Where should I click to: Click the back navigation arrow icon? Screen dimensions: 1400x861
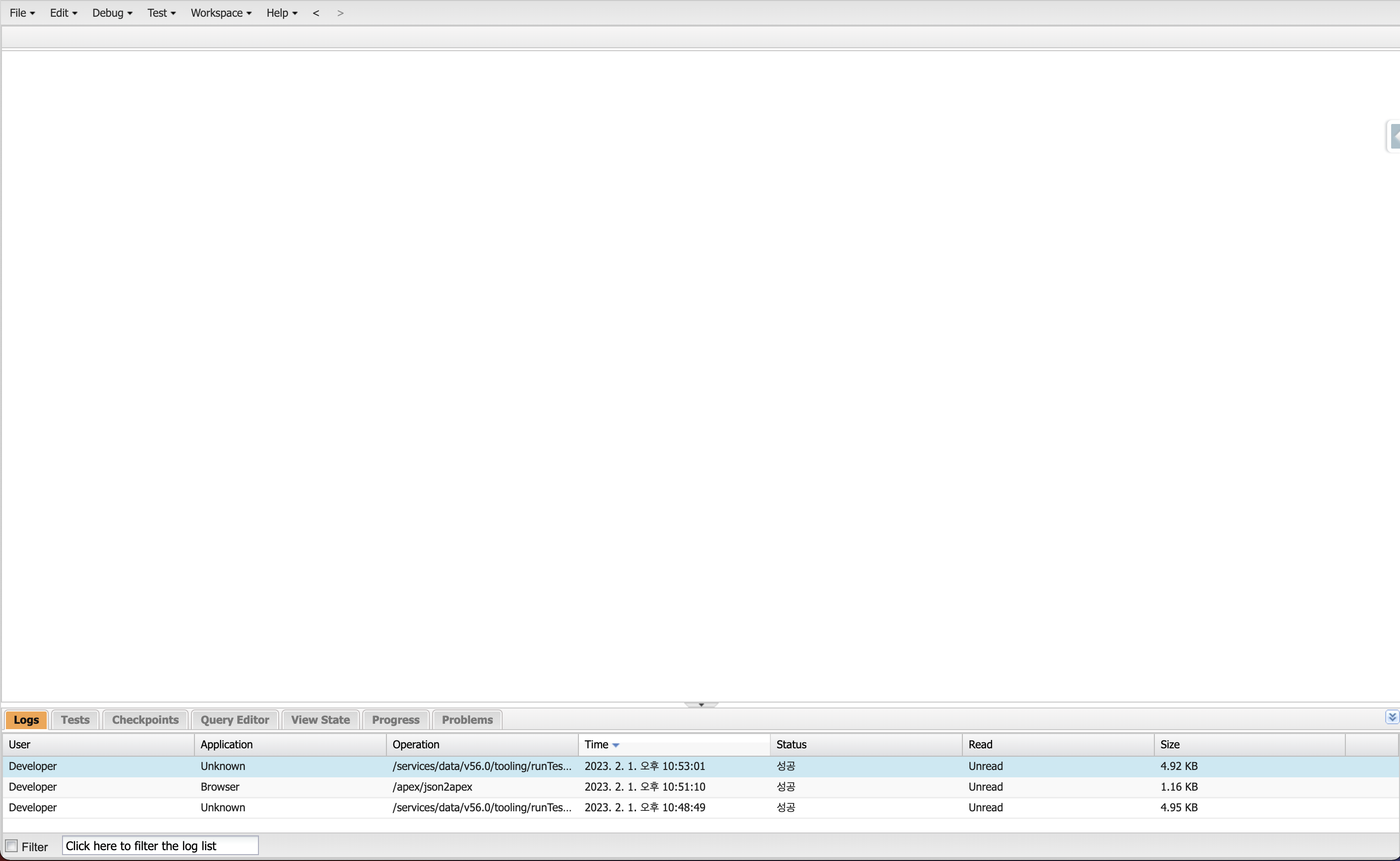pyautogui.click(x=316, y=13)
